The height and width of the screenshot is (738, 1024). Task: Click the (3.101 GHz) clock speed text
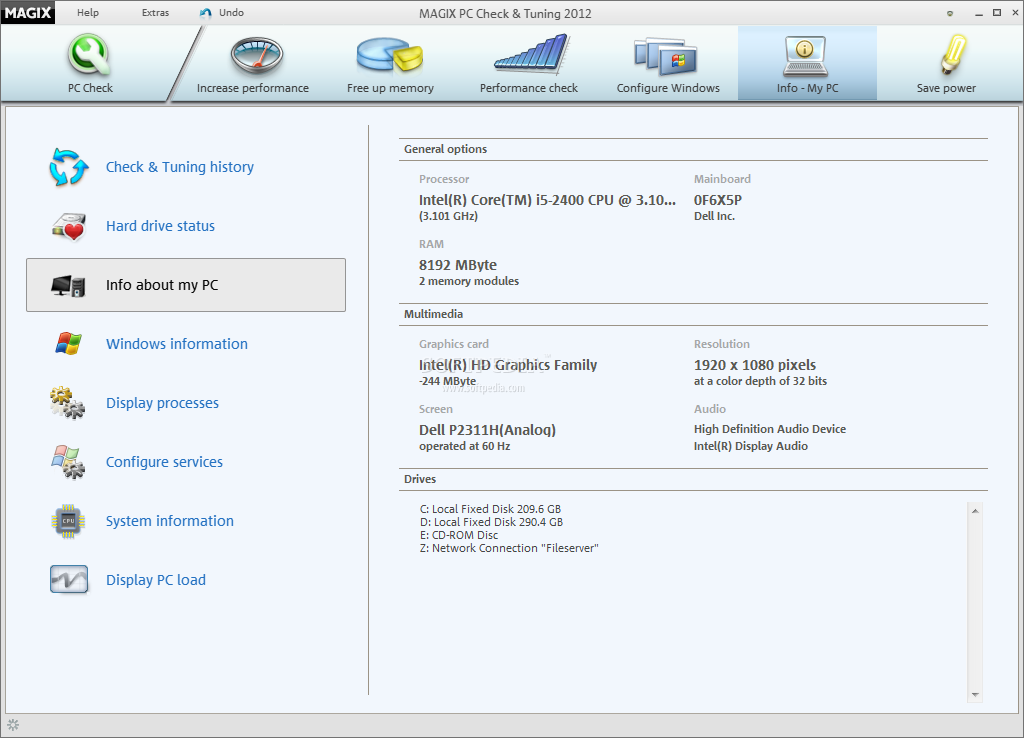click(x=448, y=216)
